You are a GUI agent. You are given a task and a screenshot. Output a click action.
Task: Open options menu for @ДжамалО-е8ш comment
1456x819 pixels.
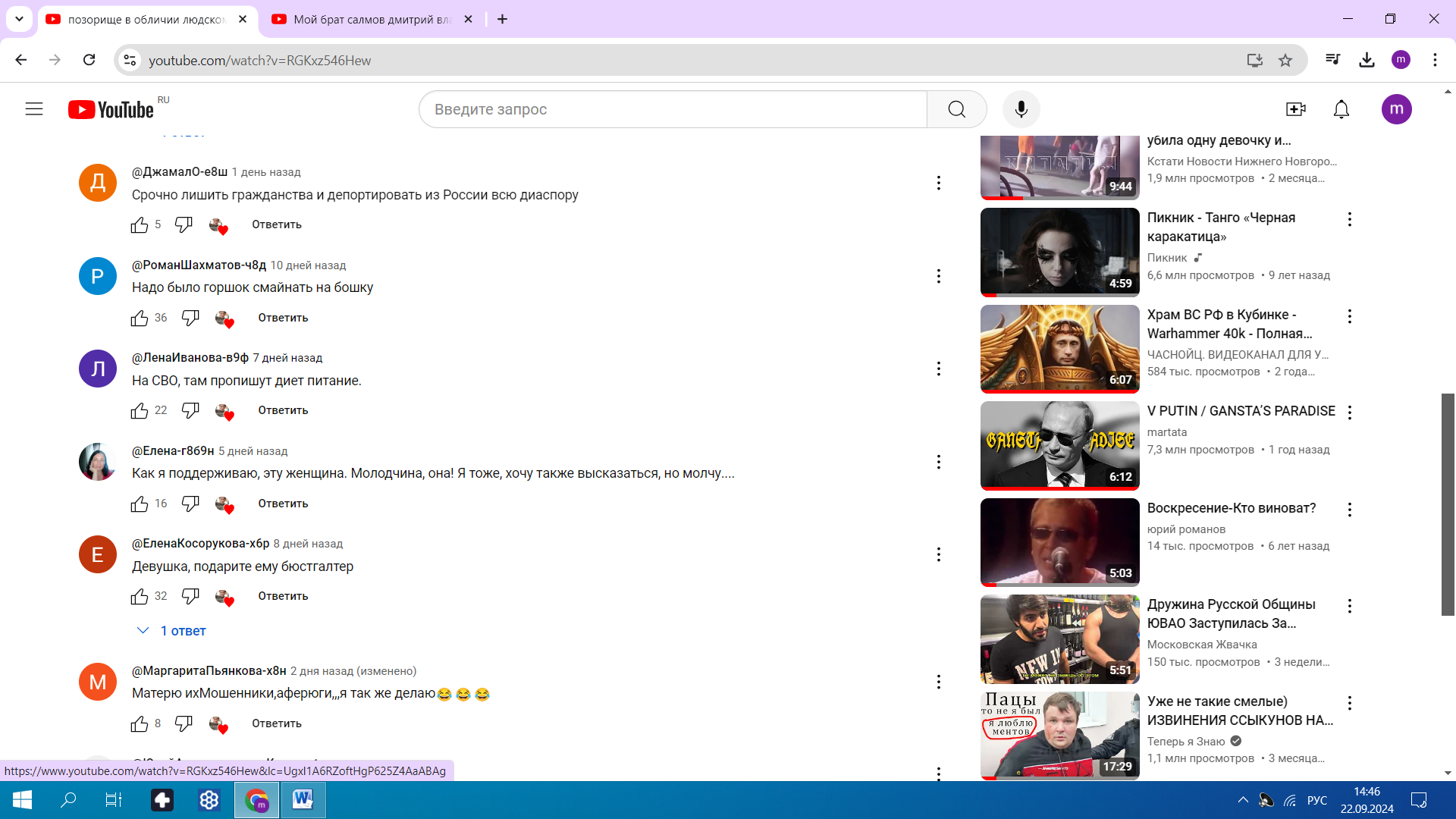click(x=938, y=183)
